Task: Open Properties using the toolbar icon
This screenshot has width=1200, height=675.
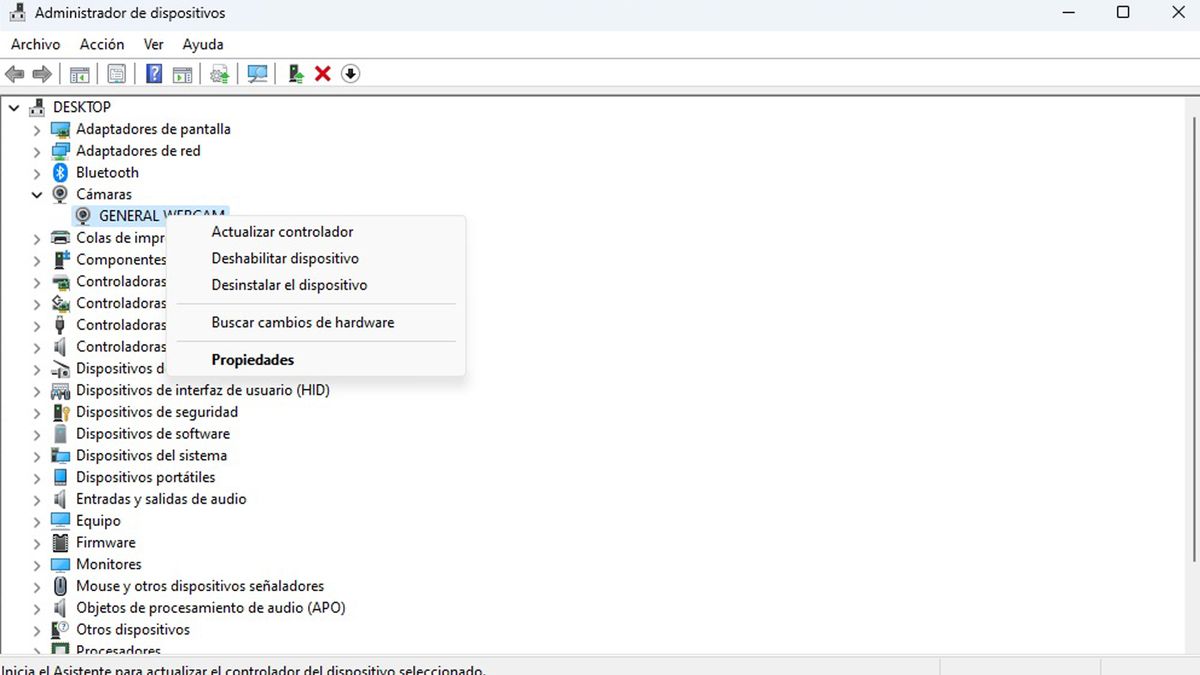Action: (x=116, y=73)
